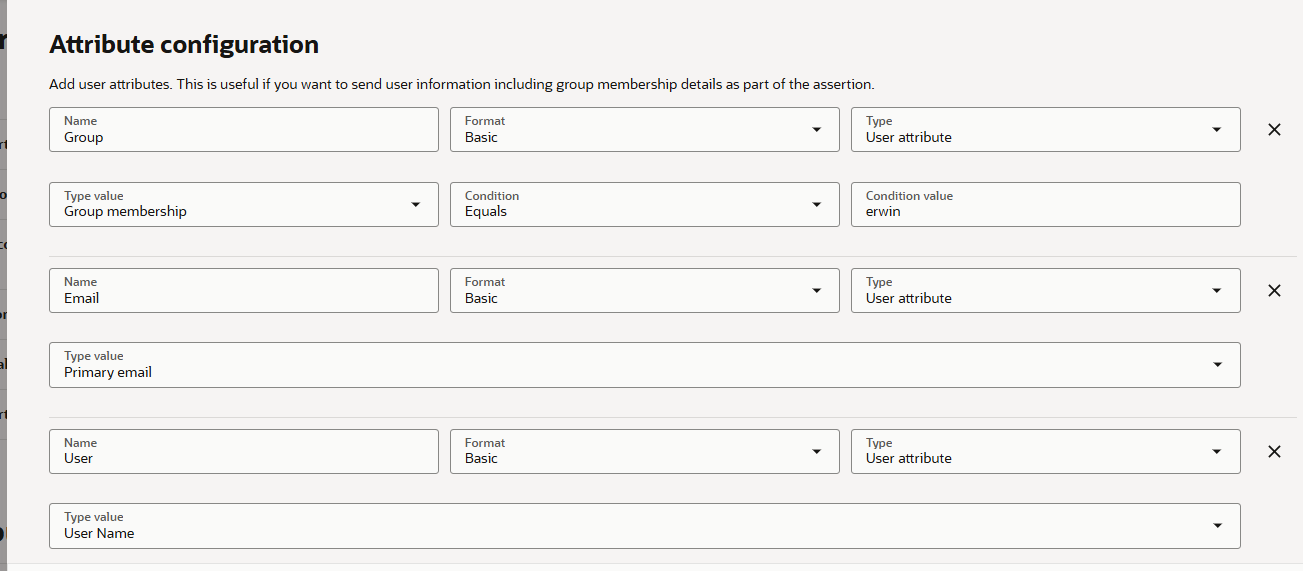Open Type dropdown for User attribute
This screenshot has width=1303, height=571.
coord(1045,452)
